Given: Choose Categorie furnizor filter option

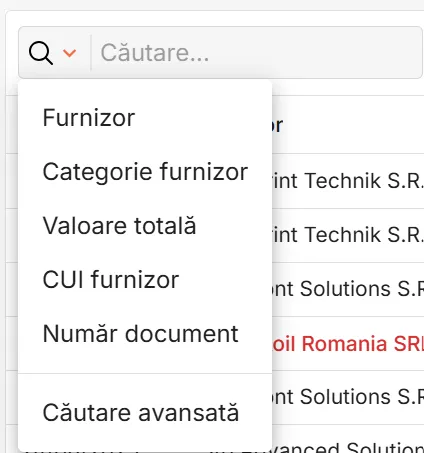Looking at the screenshot, I should 145,172.
